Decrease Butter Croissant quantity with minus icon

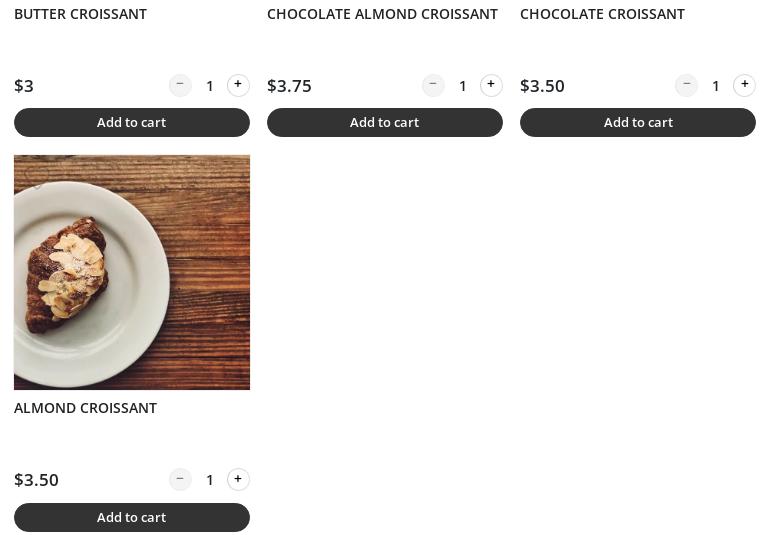point(180,85)
